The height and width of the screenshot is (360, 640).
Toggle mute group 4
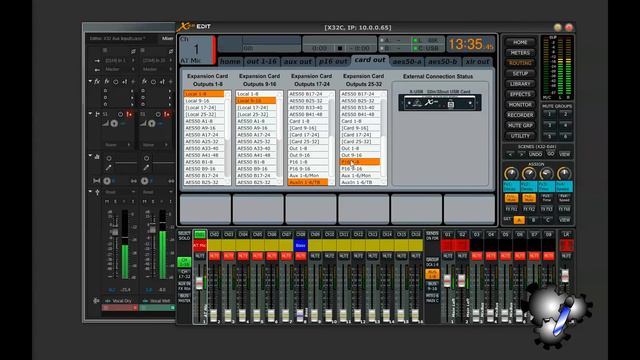click(565, 125)
